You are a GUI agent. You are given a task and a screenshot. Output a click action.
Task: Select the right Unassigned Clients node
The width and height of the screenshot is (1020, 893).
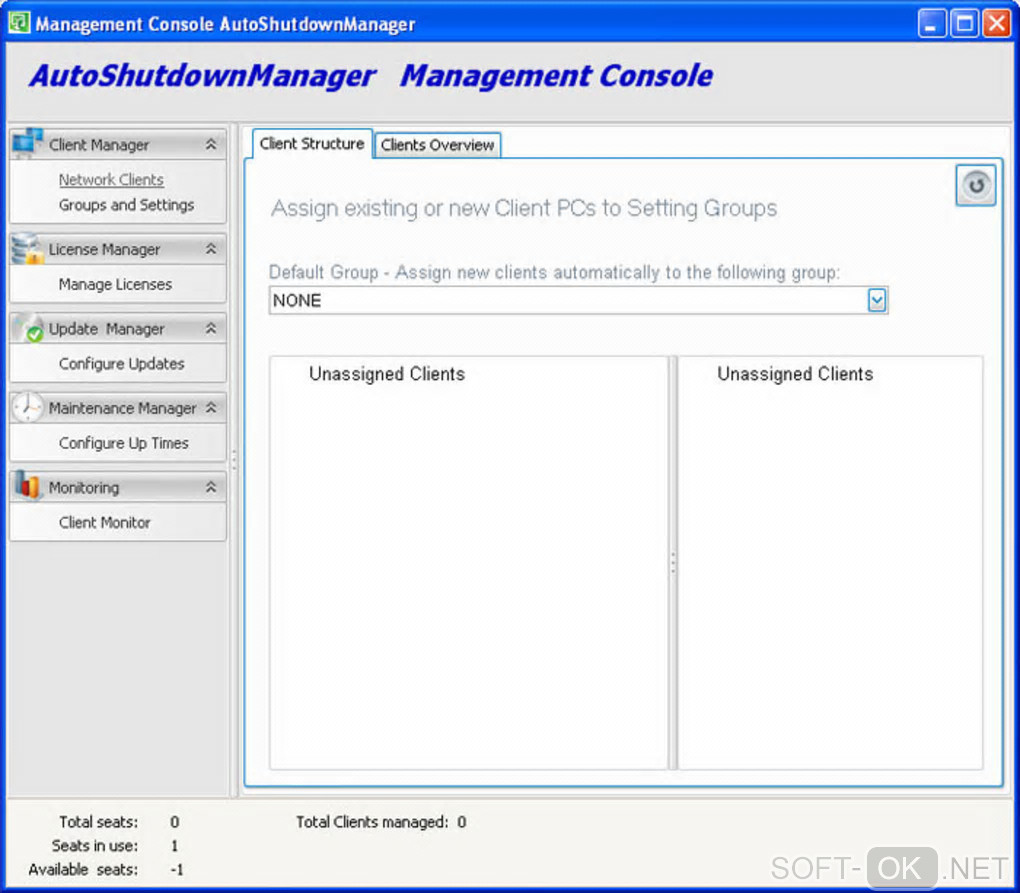coord(795,374)
